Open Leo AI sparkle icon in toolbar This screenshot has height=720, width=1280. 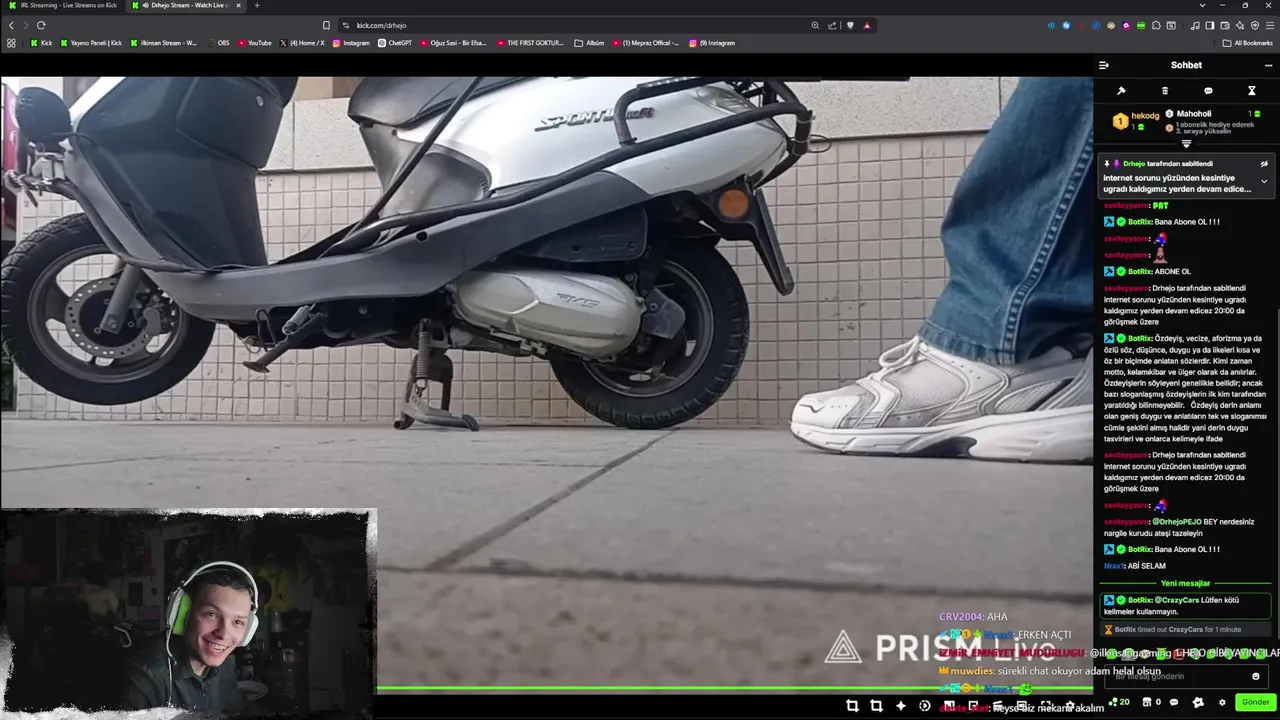click(x=1240, y=25)
